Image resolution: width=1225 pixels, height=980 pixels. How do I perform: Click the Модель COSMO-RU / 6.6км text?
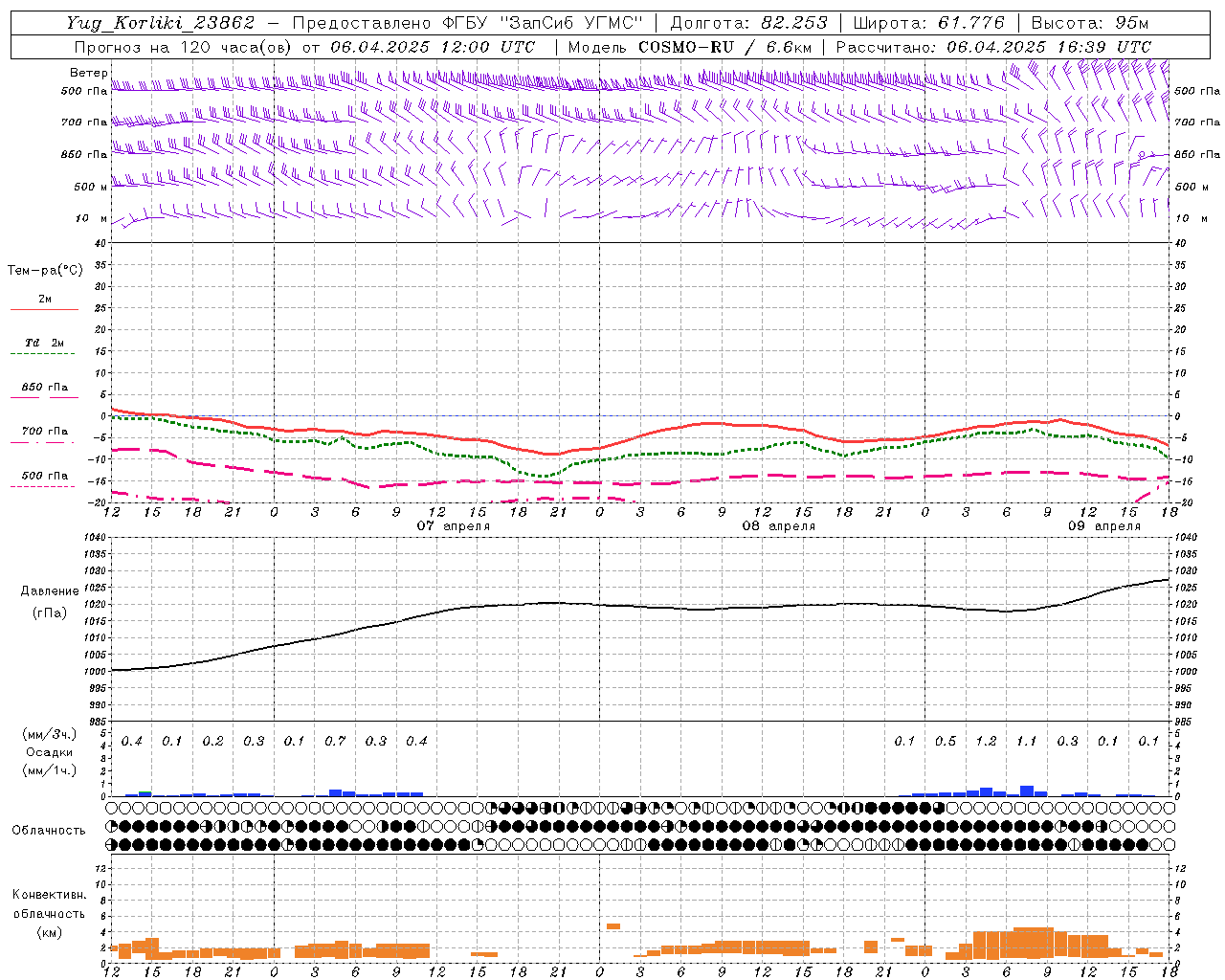tap(690, 47)
